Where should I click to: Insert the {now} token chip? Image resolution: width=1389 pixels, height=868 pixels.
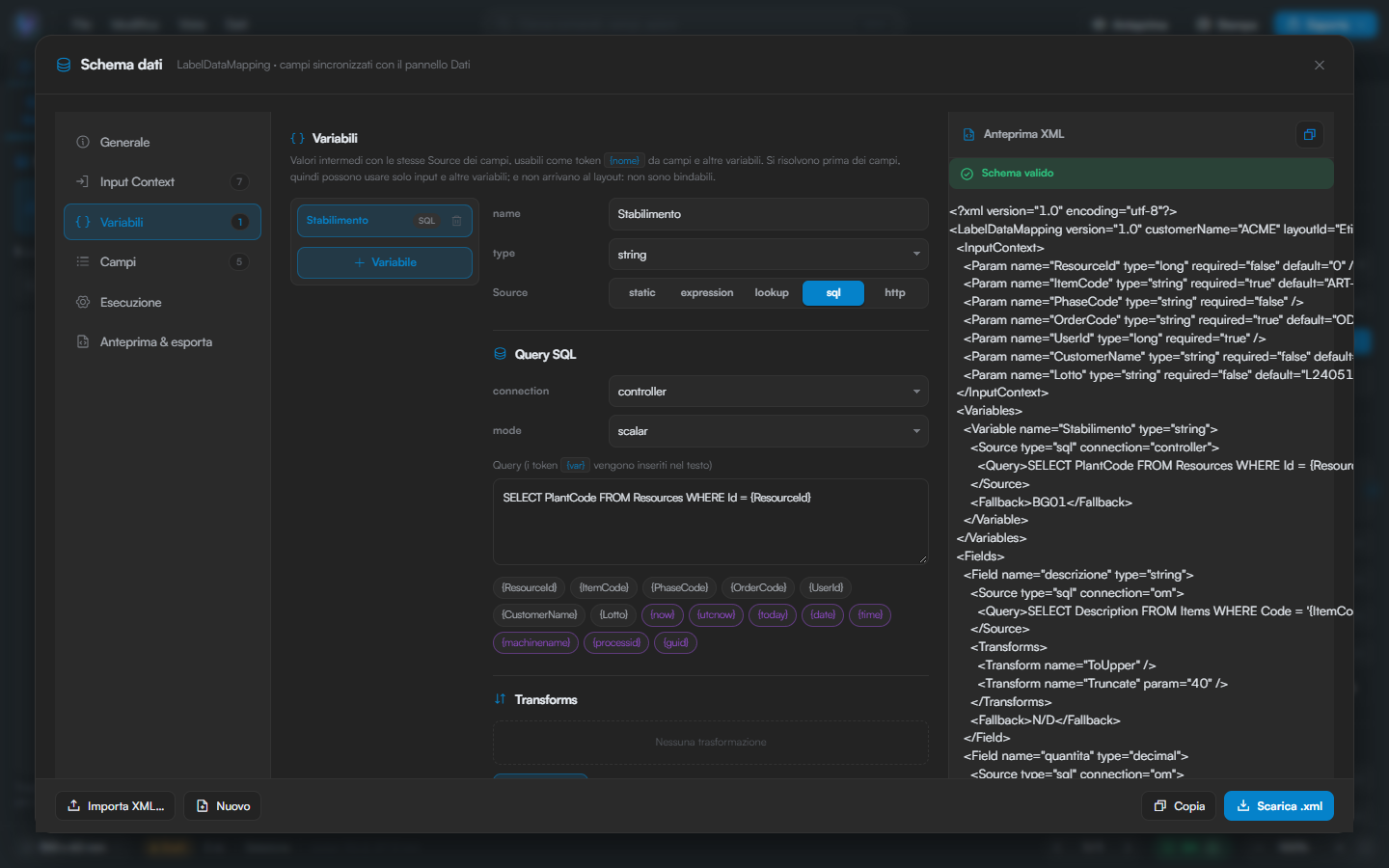point(663,615)
